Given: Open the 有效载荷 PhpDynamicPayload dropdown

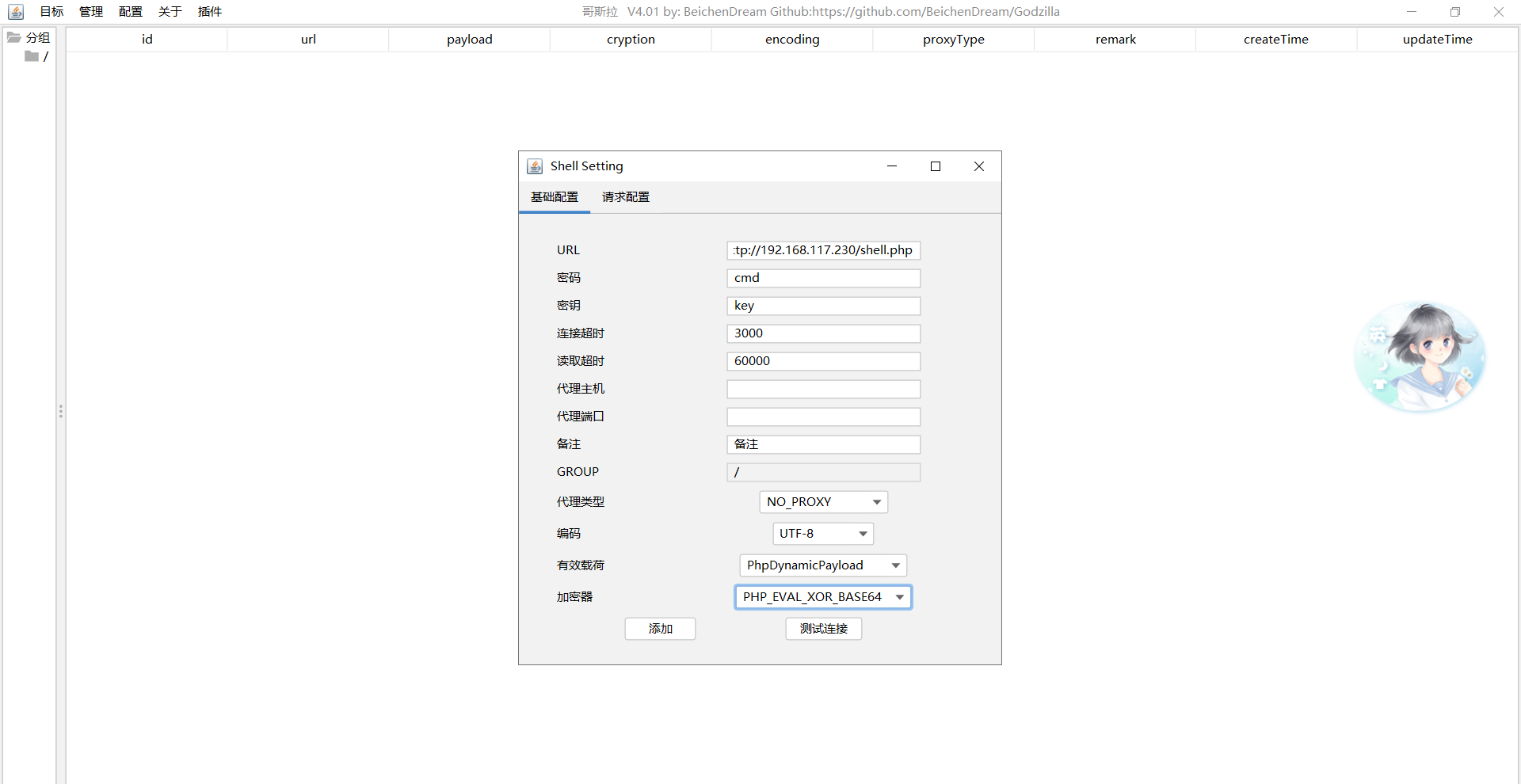Looking at the screenshot, I should click(x=823, y=565).
